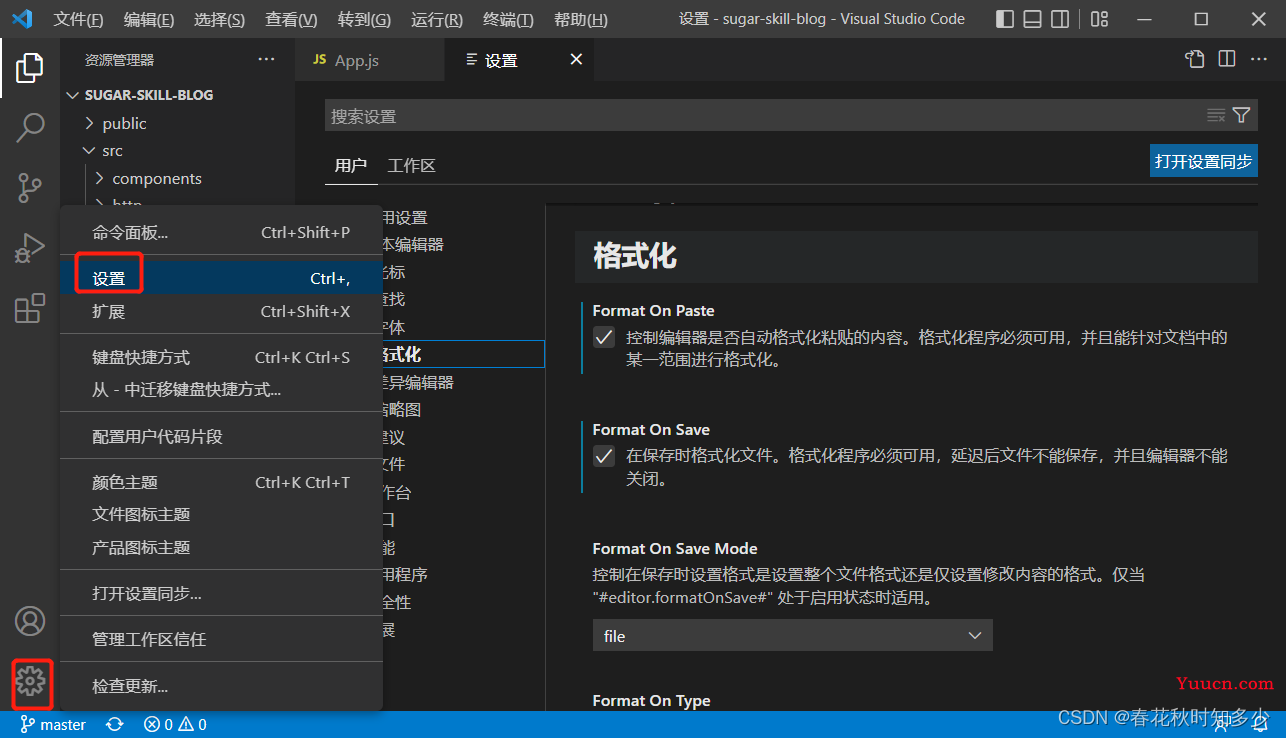This screenshot has width=1286, height=738.
Task: Select the 用户 settings scope tab
Action: click(x=350, y=165)
